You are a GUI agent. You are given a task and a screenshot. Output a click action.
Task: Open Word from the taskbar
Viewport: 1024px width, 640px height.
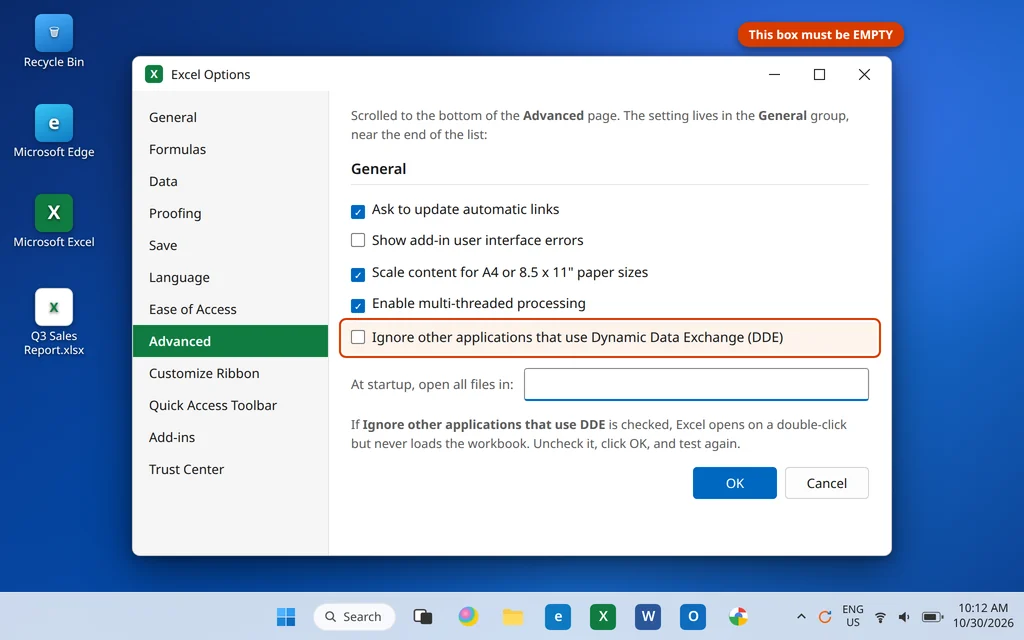pos(648,616)
